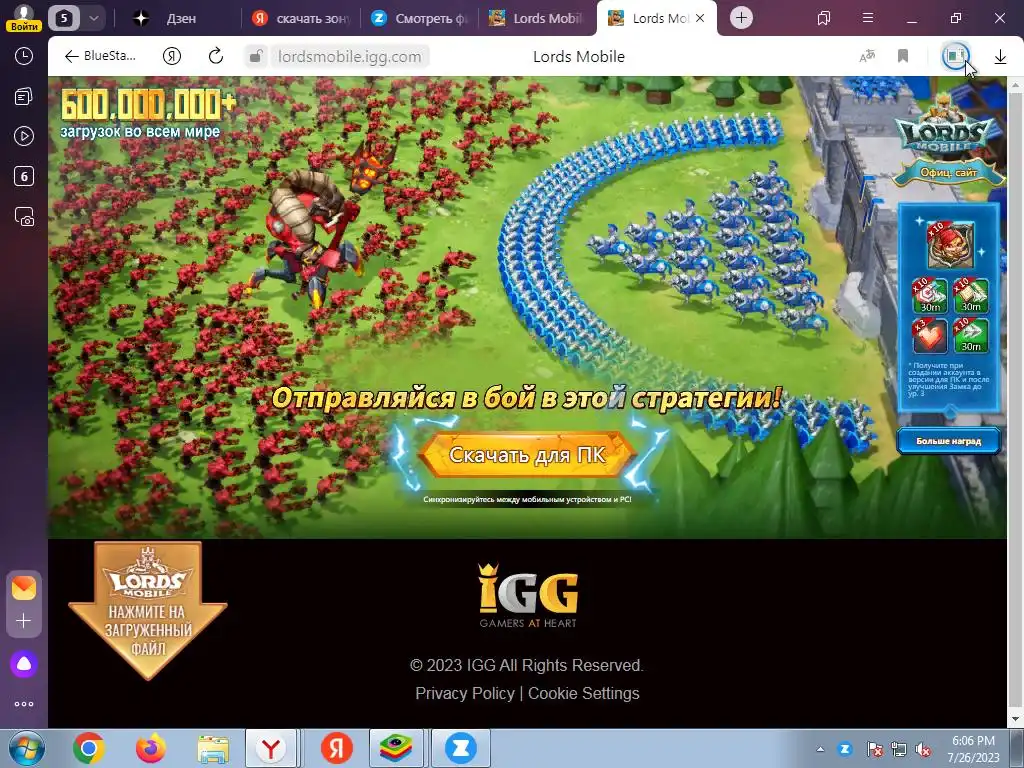
Task: Open the Zona app from taskbar
Action: (x=460, y=748)
